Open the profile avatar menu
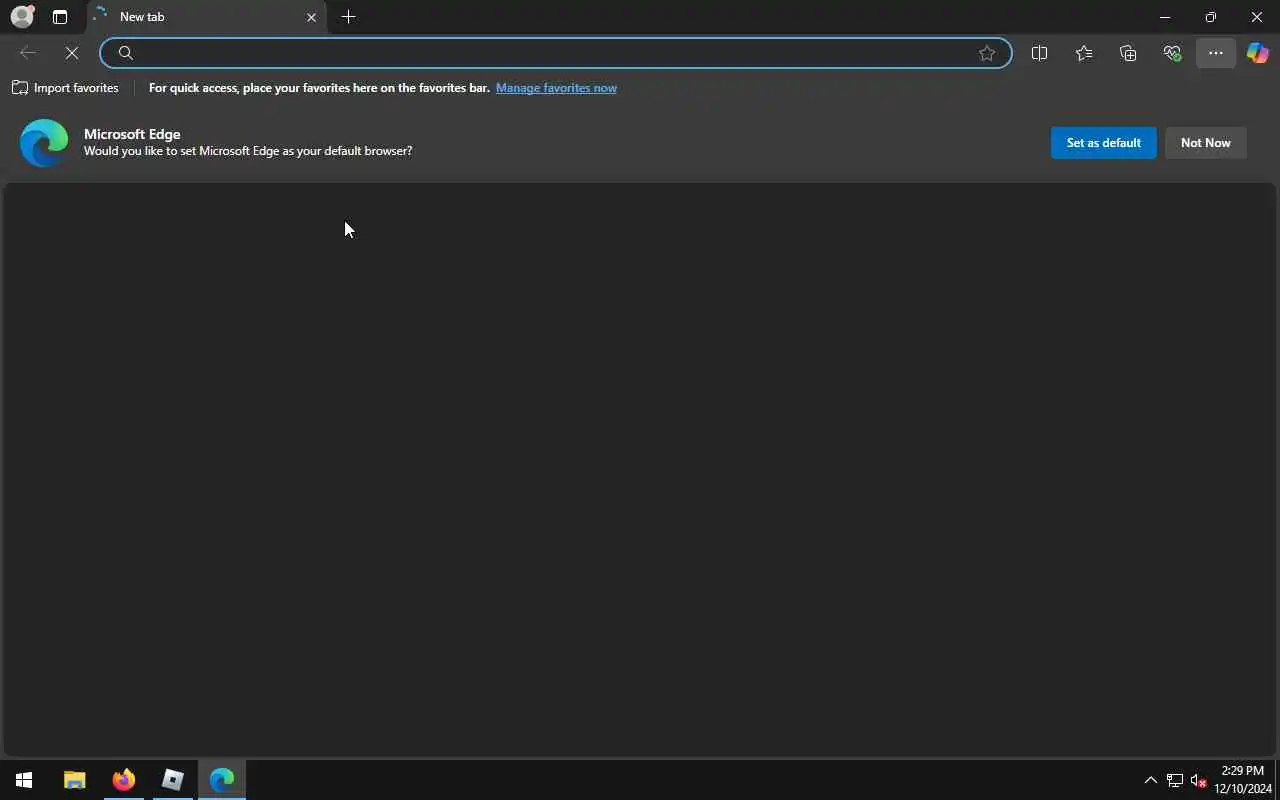 22,16
